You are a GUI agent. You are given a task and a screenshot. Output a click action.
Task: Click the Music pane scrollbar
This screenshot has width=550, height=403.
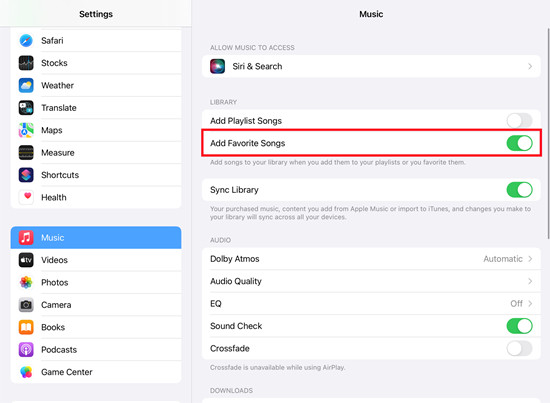548,133
